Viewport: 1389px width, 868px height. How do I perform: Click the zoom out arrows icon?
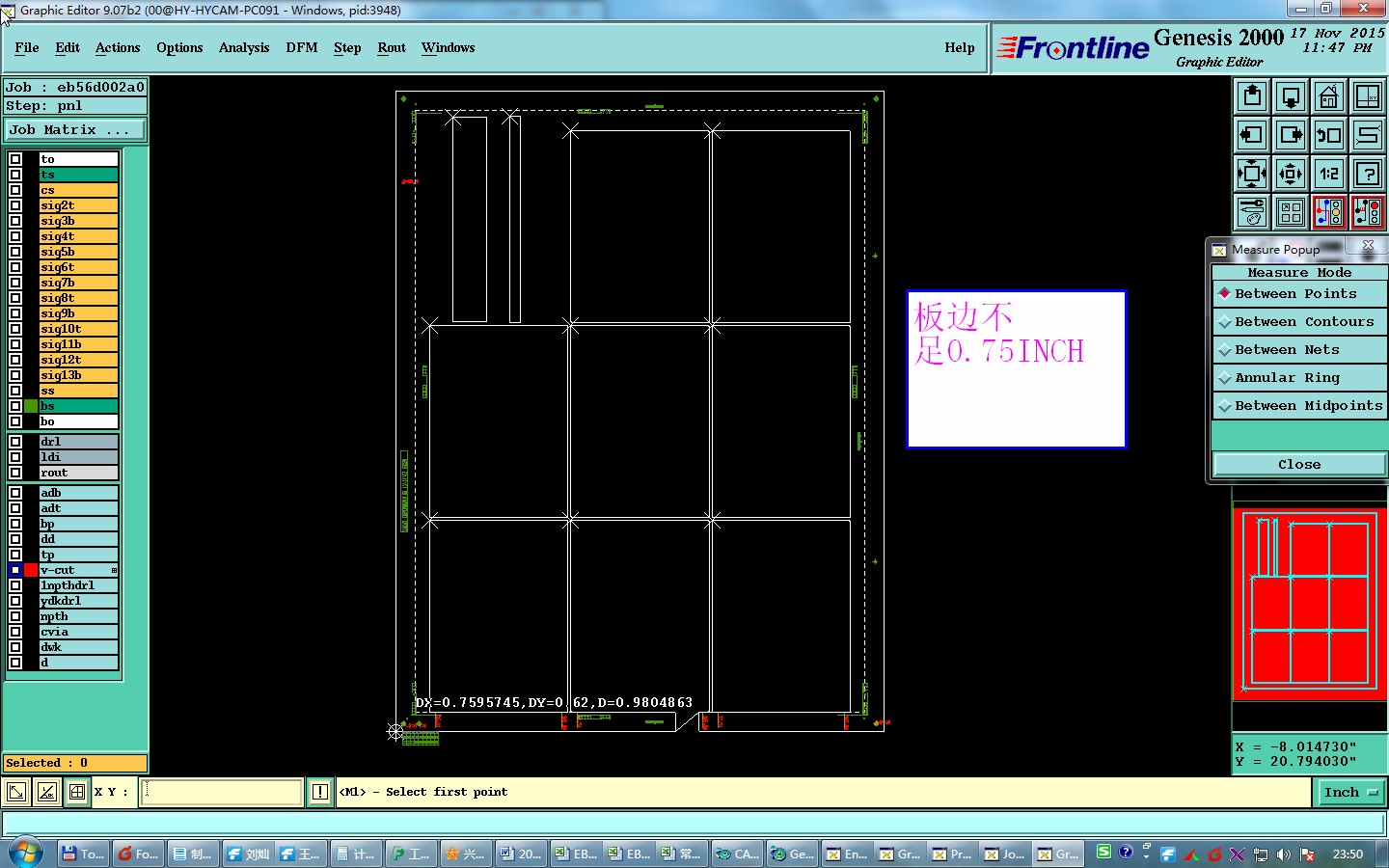[1291, 174]
